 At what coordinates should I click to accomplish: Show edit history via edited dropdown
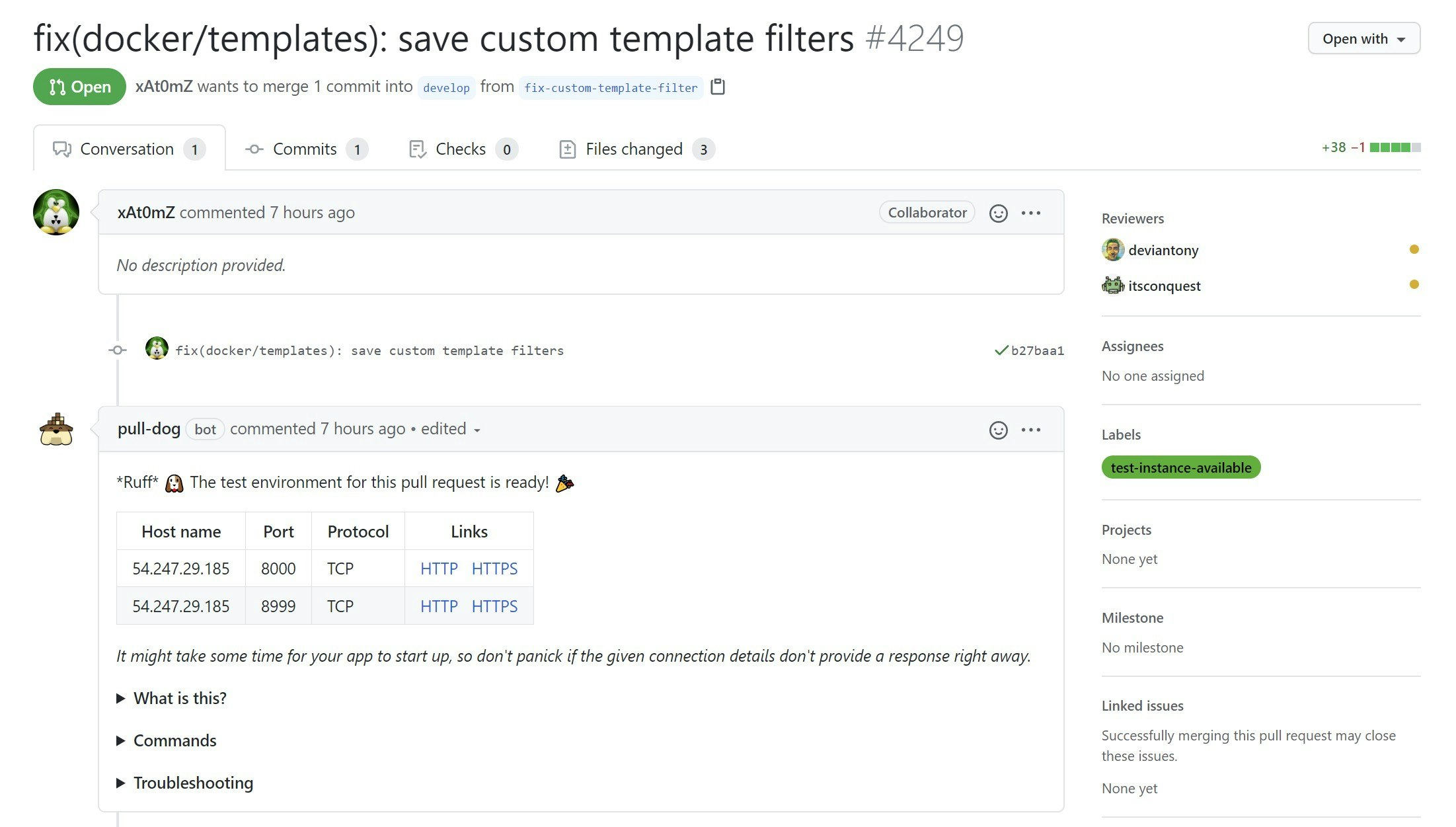pos(450,429)
